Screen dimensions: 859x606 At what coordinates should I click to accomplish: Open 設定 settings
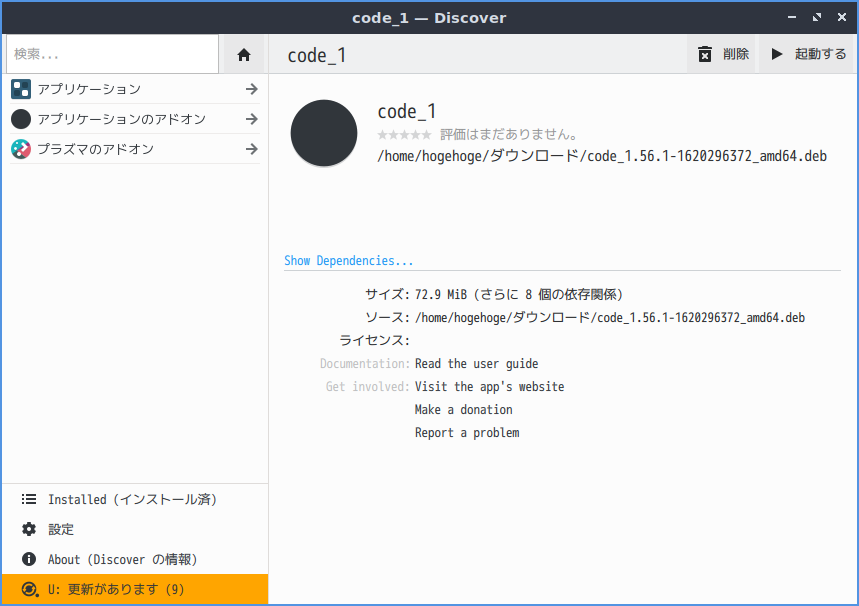[x=135, y=529]
